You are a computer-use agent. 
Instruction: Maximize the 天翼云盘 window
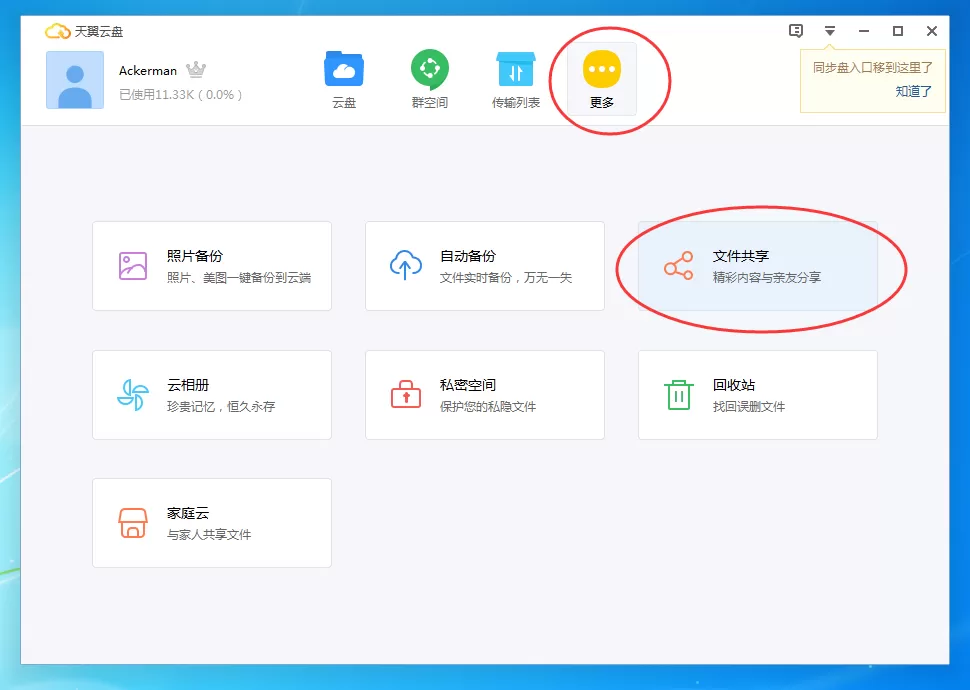coord(898,31)
